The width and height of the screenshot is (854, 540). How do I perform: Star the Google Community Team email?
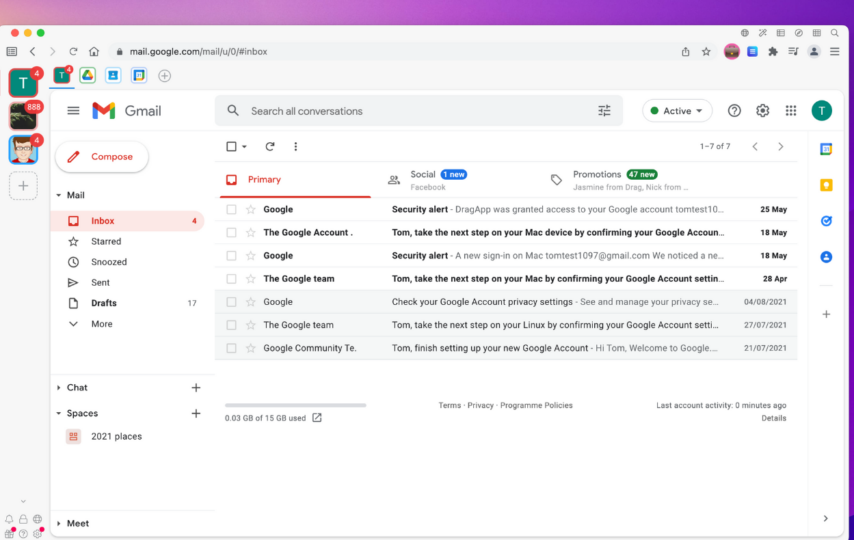[251, 348]
